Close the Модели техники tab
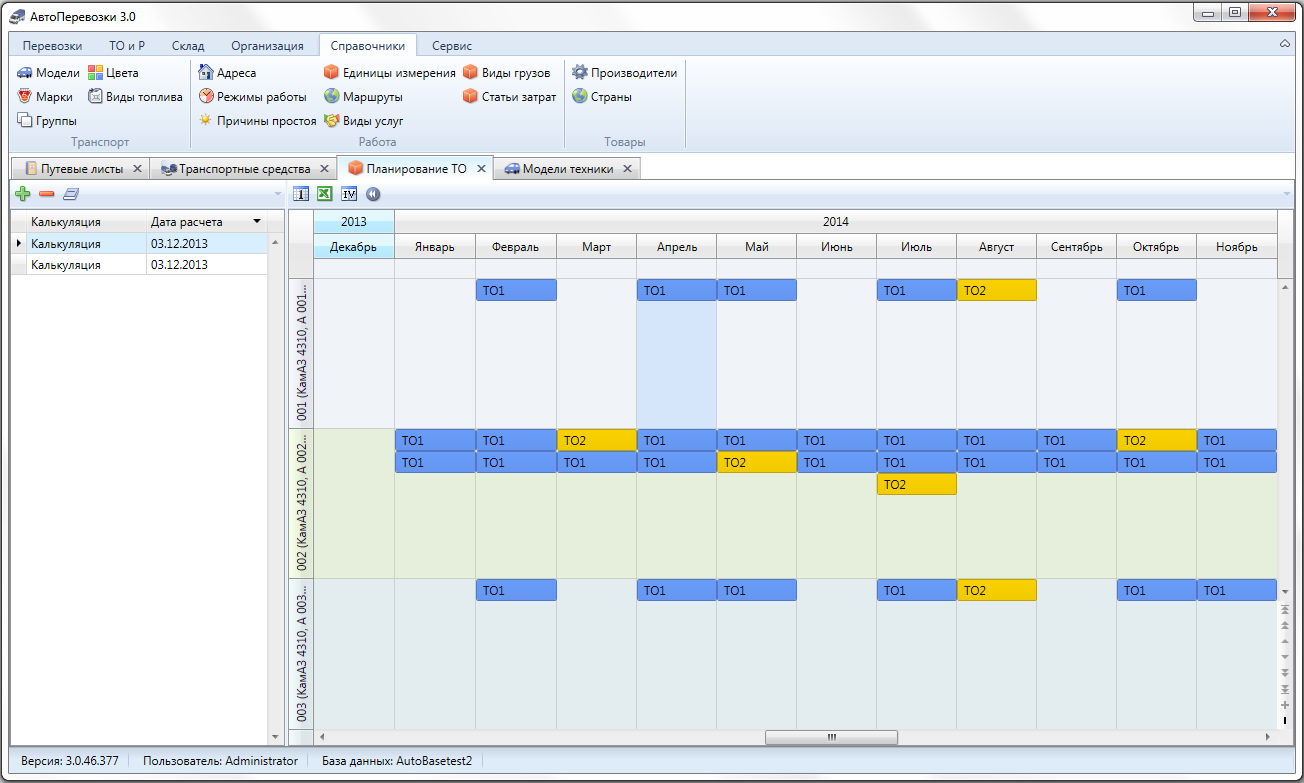 coord(627,169)
